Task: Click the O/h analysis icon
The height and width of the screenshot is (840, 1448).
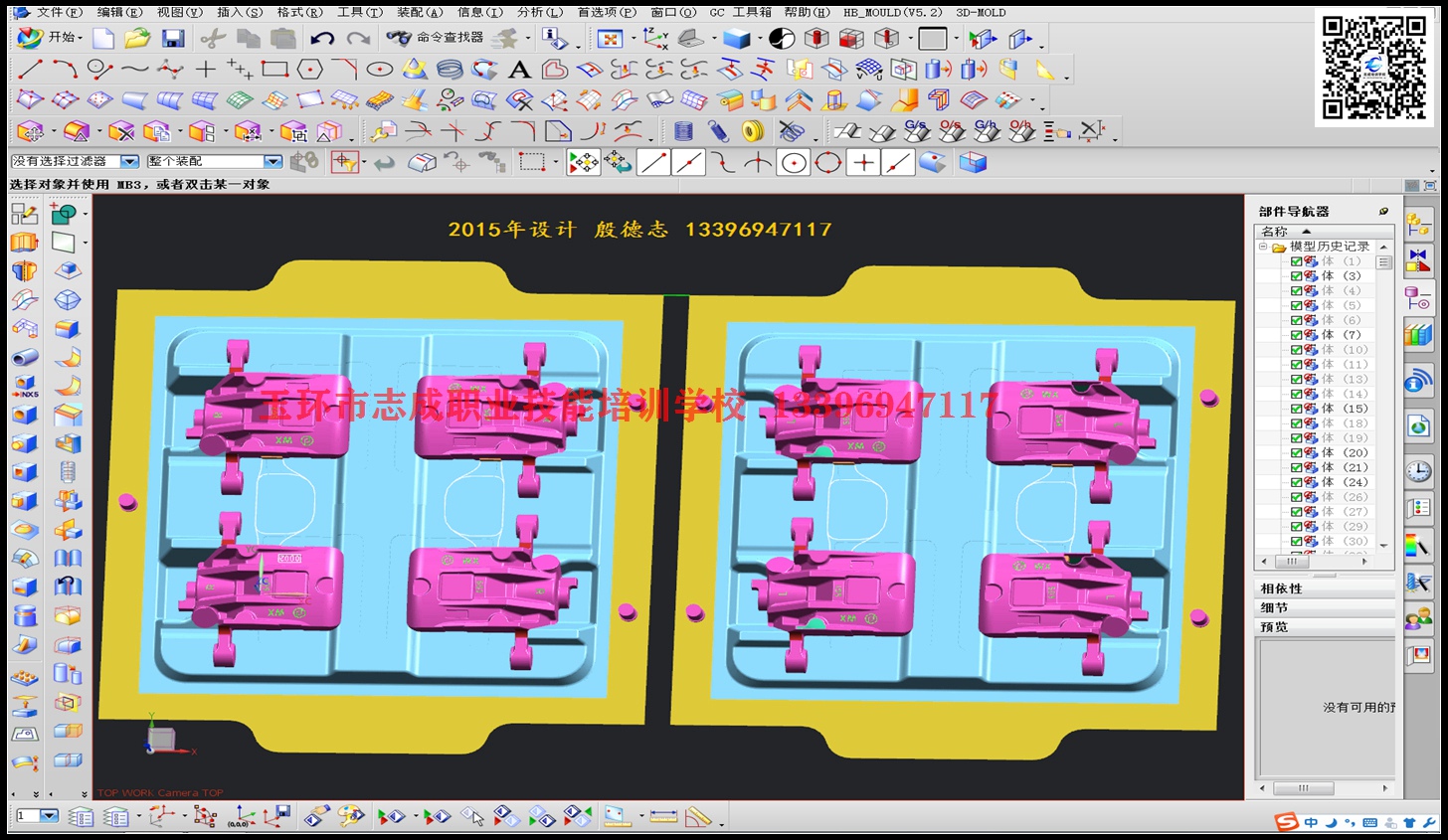Action: point(1021,130)
